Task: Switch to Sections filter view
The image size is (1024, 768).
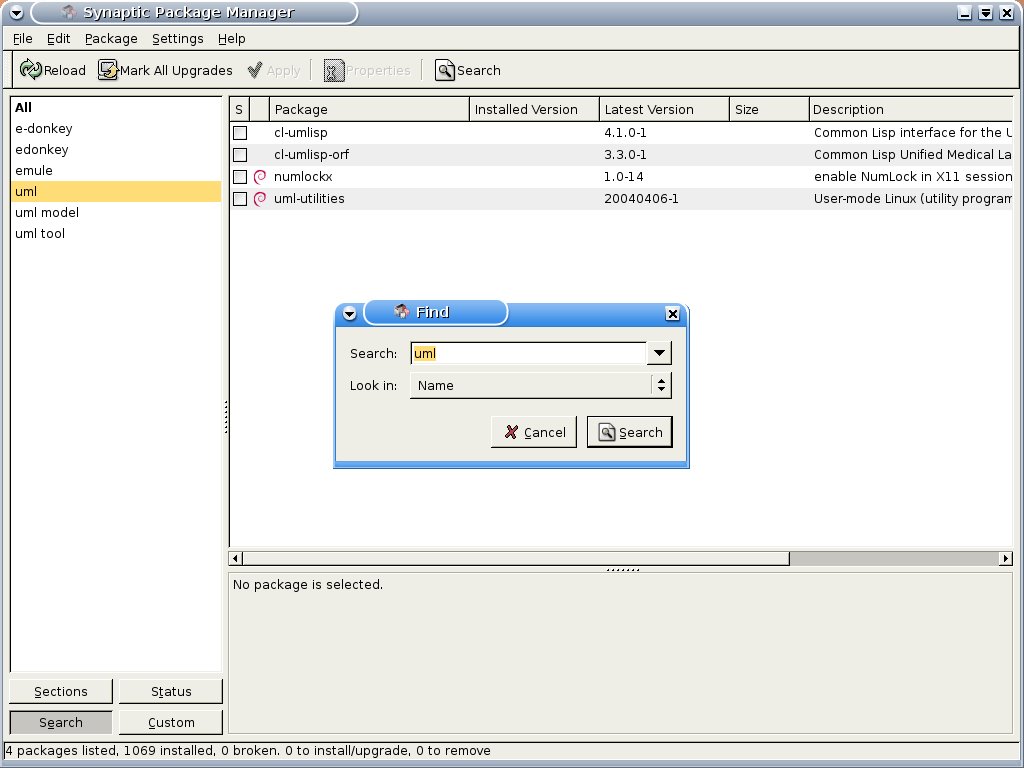Action: (61, 691)
